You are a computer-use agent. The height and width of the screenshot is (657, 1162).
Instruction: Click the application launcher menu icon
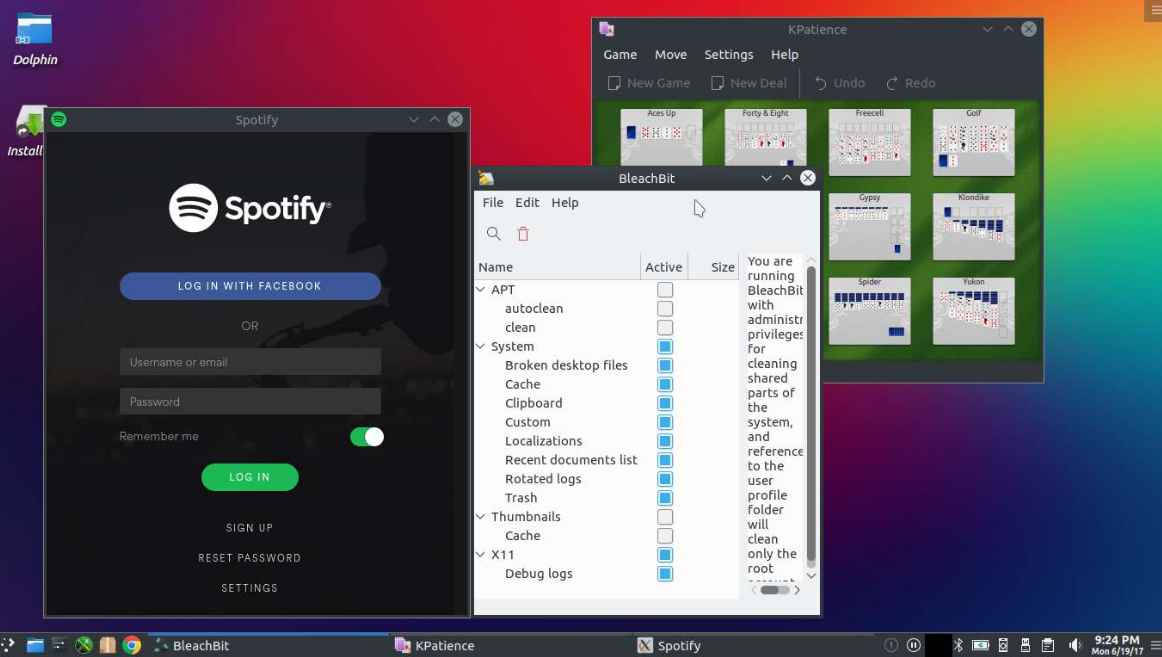(x=9, y=645)
